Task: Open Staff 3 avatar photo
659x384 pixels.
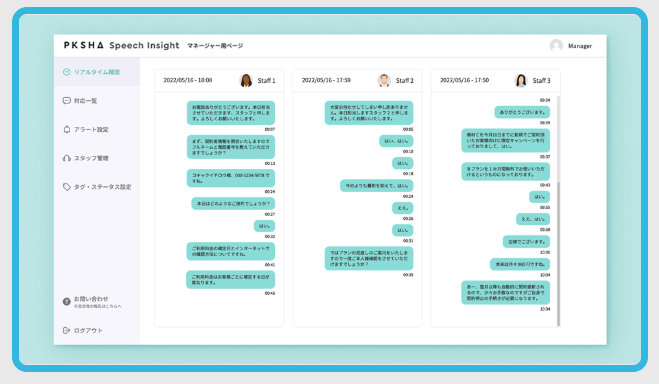Action: (x=521, y=80)
